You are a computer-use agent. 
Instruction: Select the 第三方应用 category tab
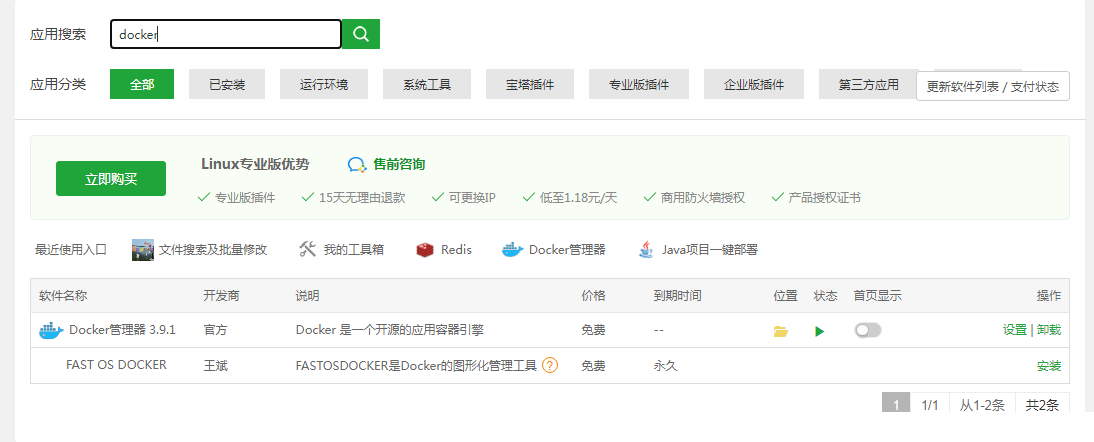pyautogui.click(x=869, y=84)
